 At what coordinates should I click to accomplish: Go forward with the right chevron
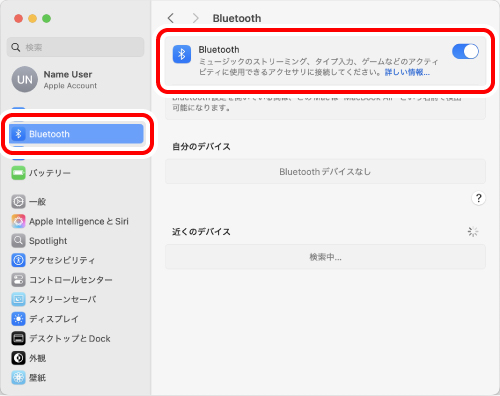pyautogui.click(x=196, y=18)
